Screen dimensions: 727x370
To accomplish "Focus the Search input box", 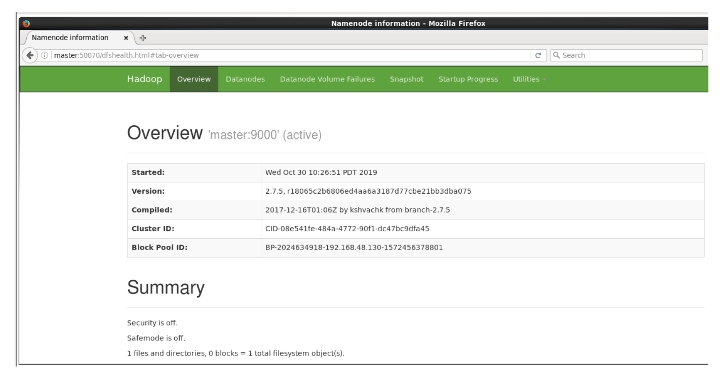I will point(626,55).
